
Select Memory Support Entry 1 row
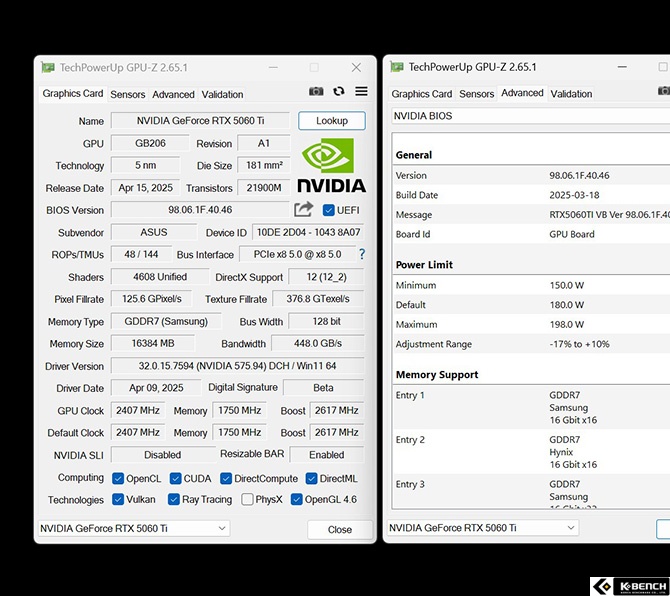point(531,407)
